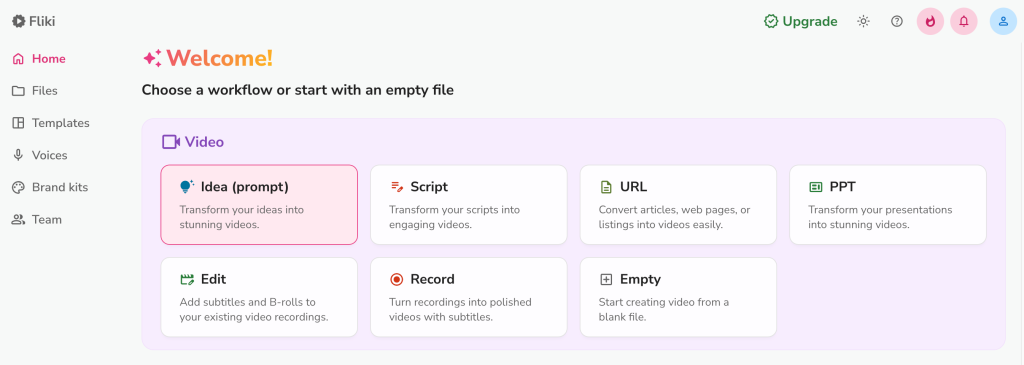Open notifications bell icon
1024x365 pixels.
(964, 22)
